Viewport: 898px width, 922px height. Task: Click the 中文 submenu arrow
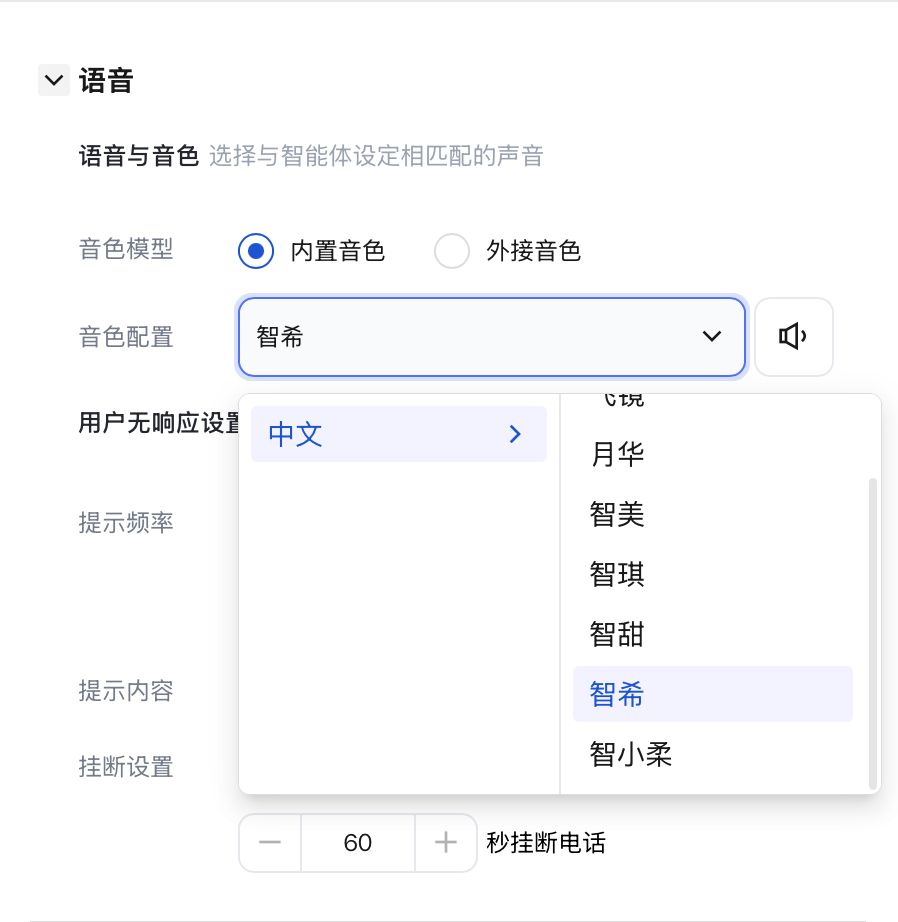coord(515,434)
